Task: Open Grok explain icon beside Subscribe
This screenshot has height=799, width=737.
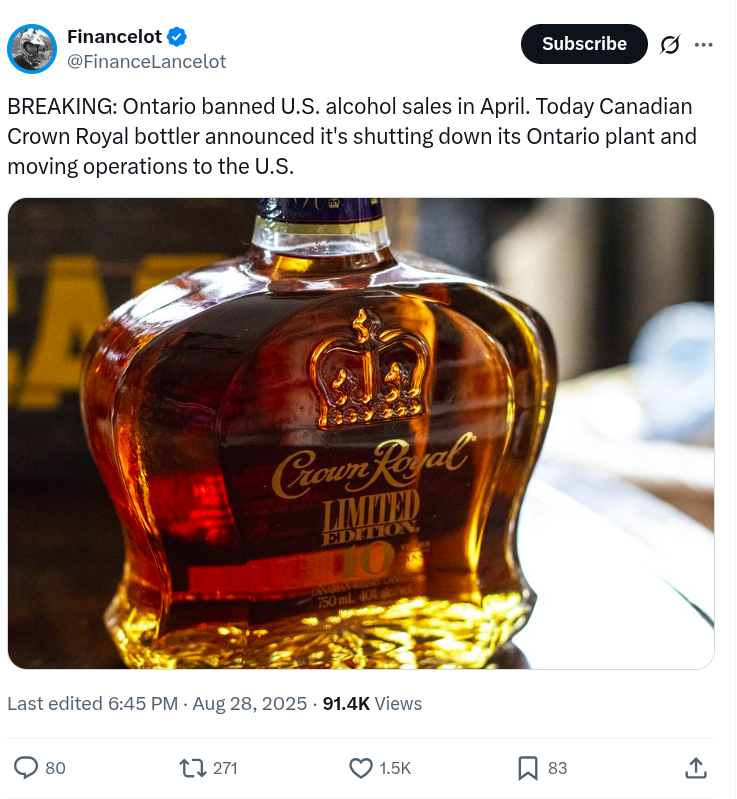Action: (x=670, y=45)
